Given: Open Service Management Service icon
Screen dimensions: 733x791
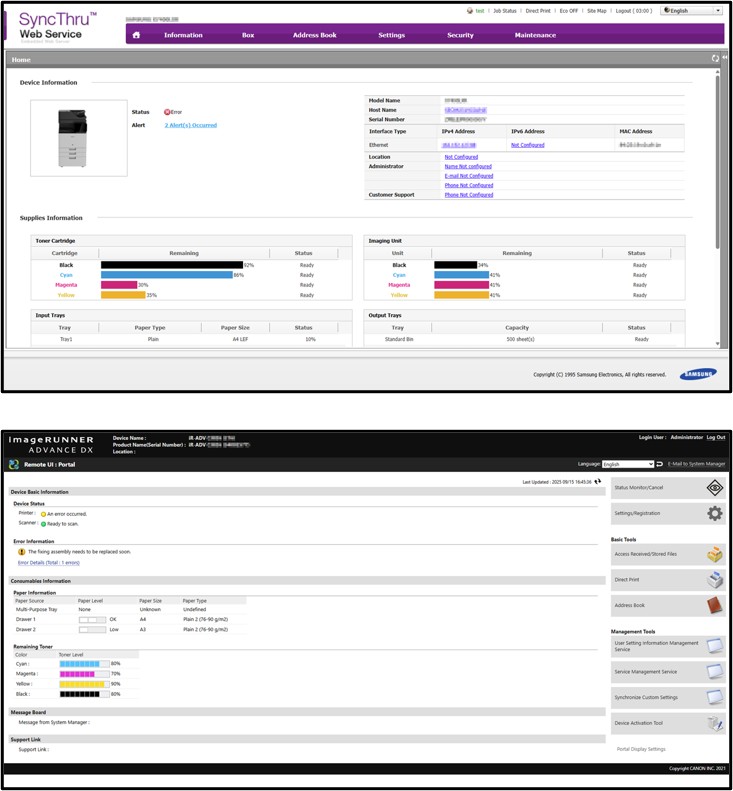Looking at the screenshot, I should [715, 672].
